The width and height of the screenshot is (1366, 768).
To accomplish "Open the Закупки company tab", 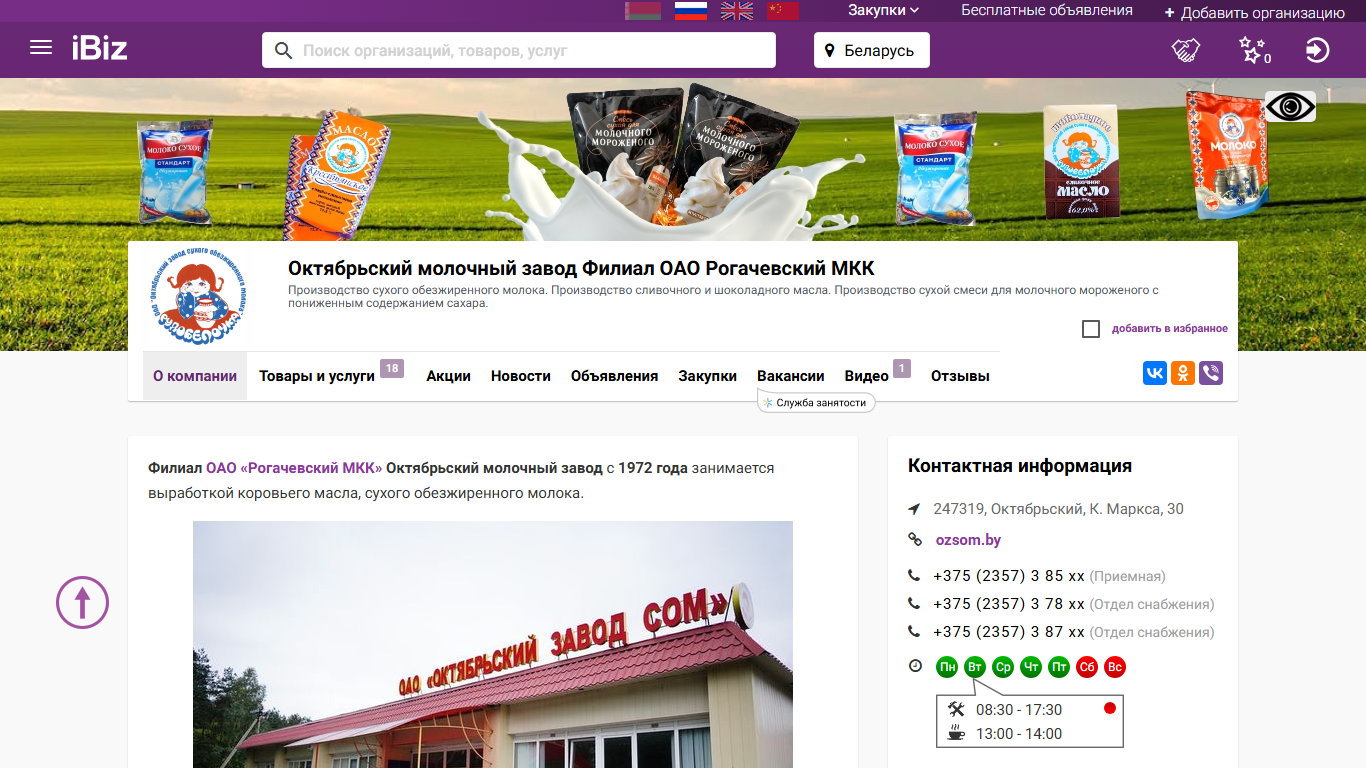I will click(707, 376).
